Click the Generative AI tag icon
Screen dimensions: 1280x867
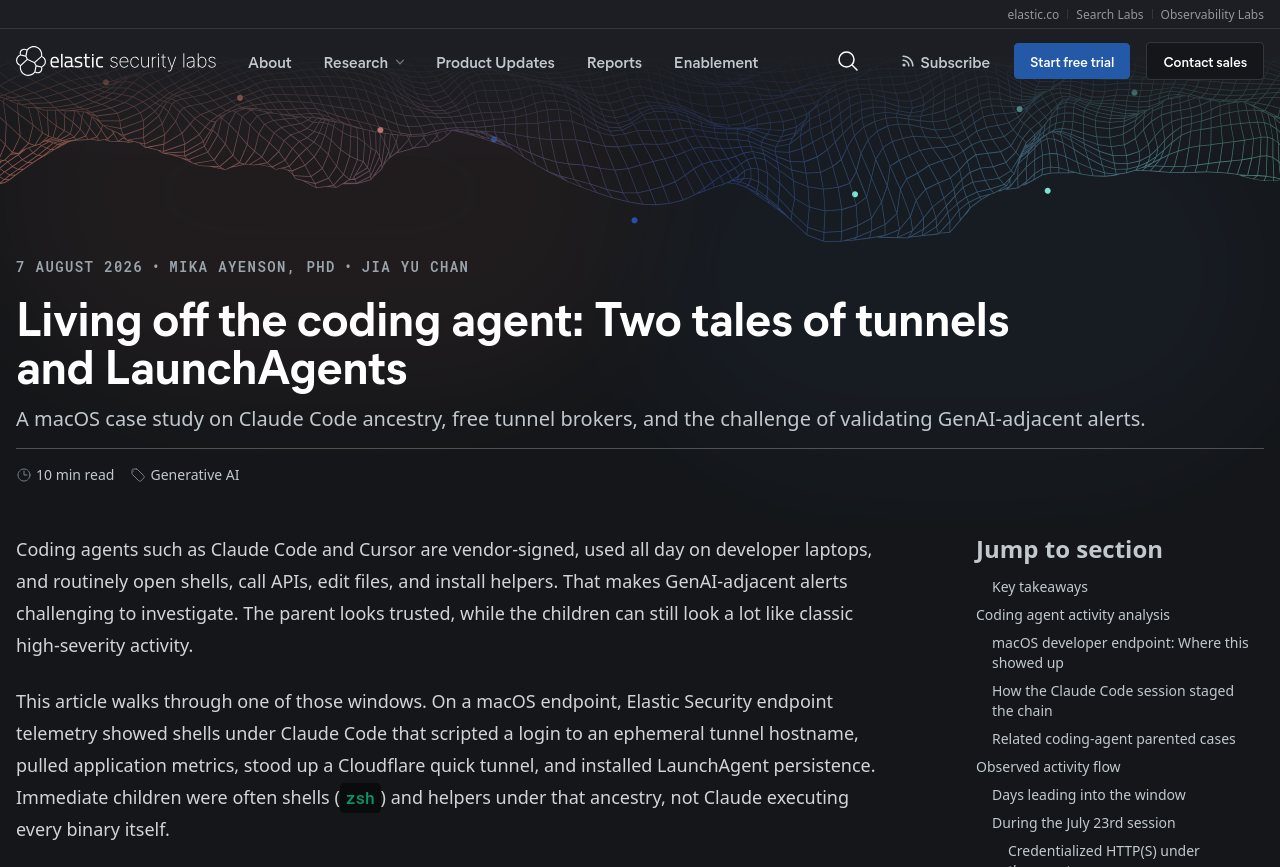[x=138, y=475]
